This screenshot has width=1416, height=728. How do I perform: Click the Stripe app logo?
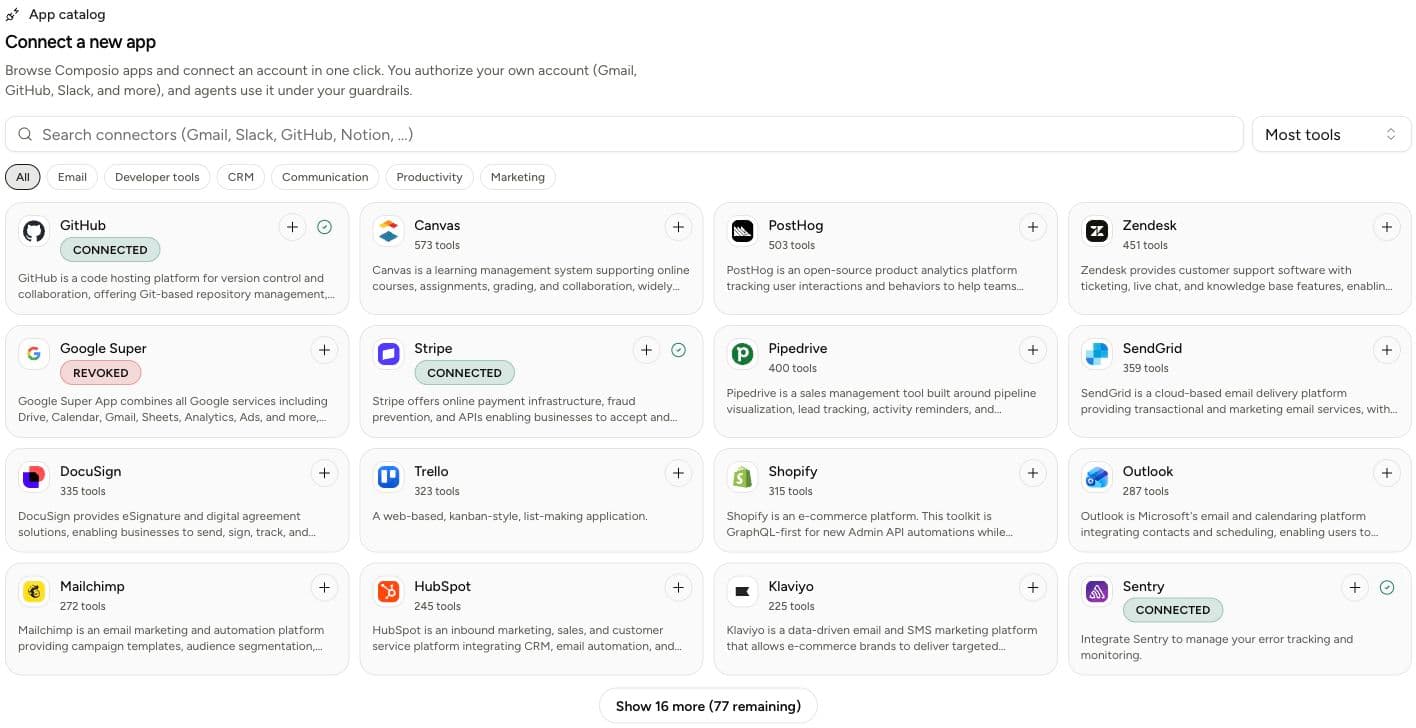point(388,355)
